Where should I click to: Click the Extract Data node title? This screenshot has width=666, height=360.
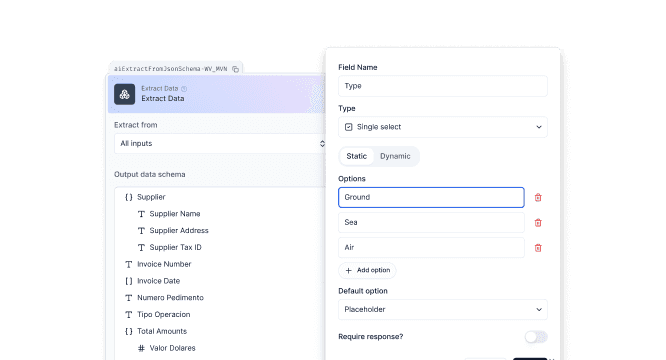coord(163,98)
